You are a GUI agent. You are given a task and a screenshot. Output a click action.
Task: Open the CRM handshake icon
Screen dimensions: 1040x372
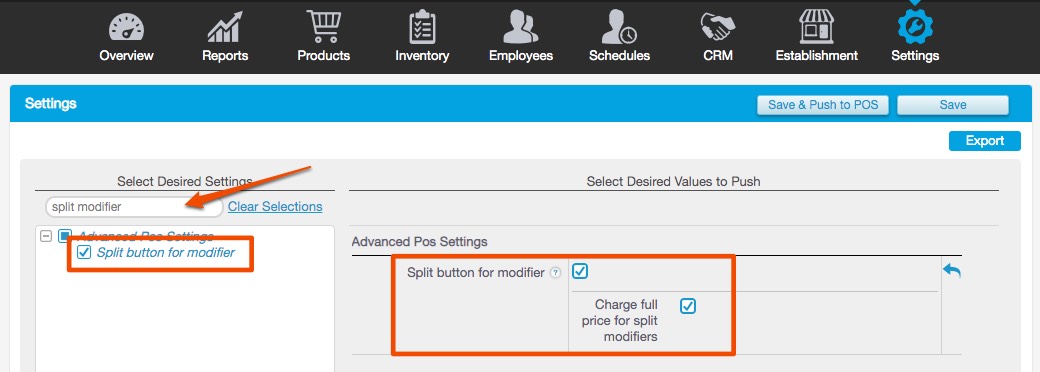click(x=718, y=28)
